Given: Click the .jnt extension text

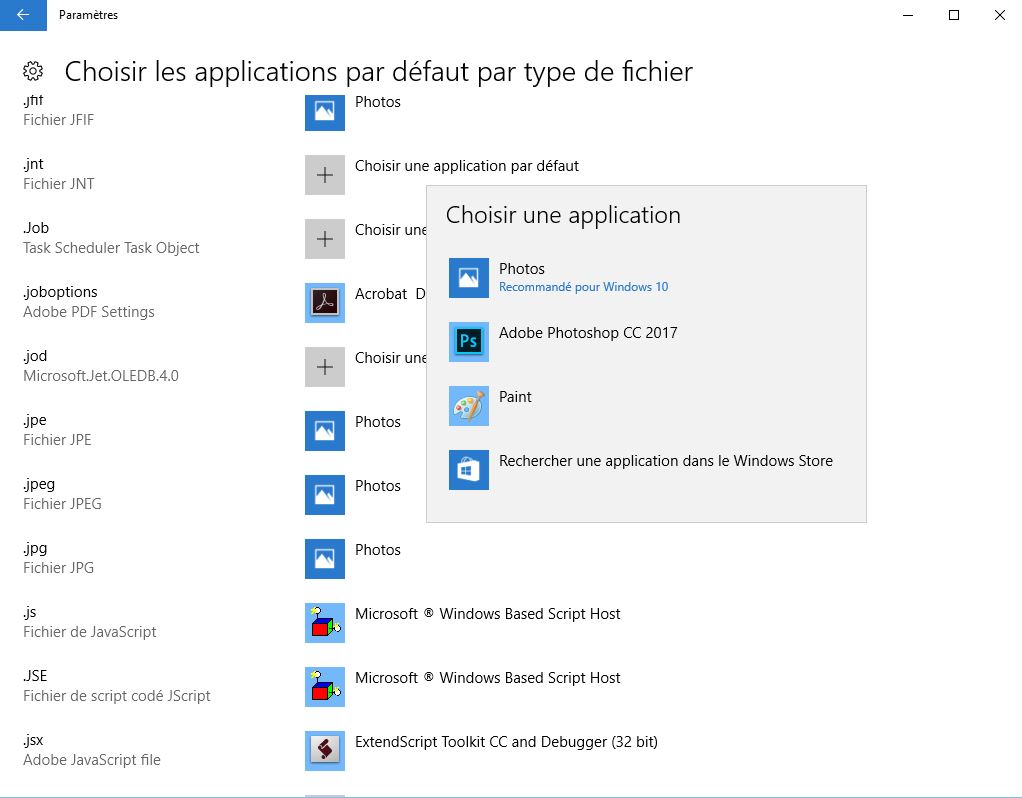Looking at the screenshot, I should point(33,164).
